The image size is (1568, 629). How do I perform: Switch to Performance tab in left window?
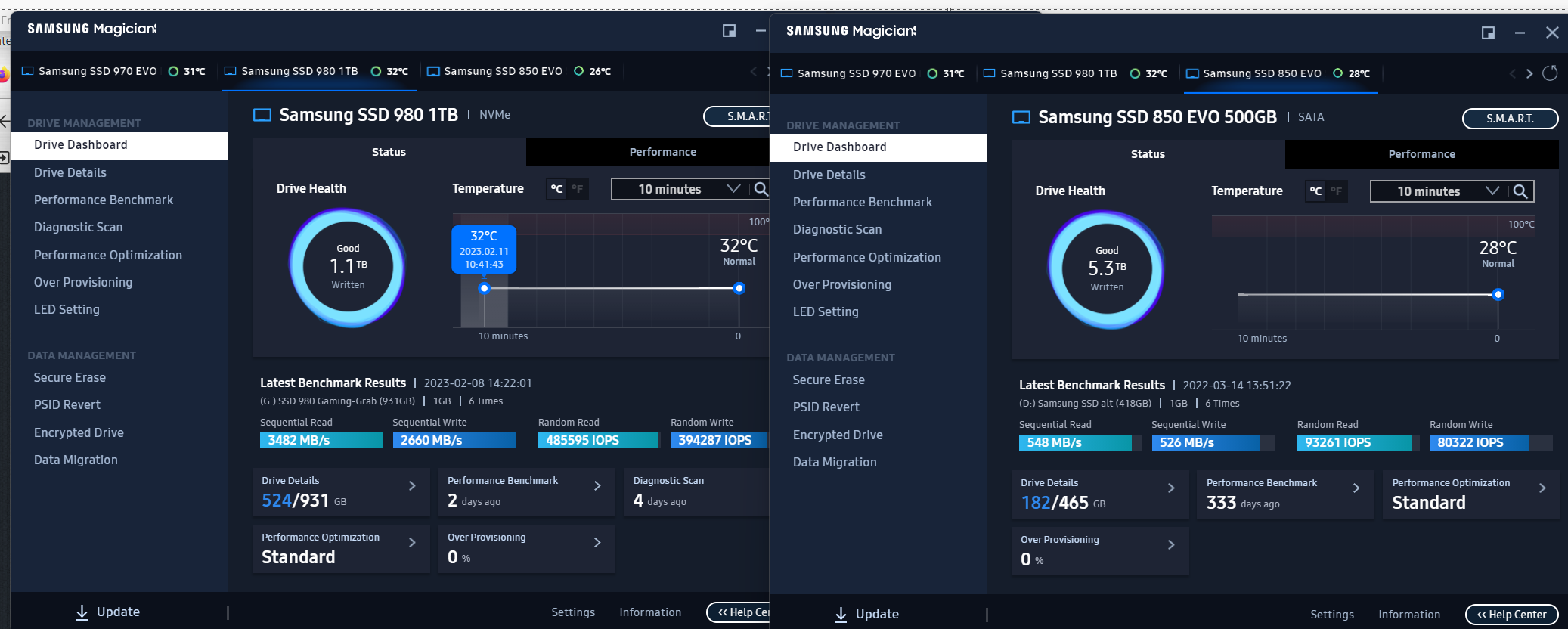coord(648,152)
